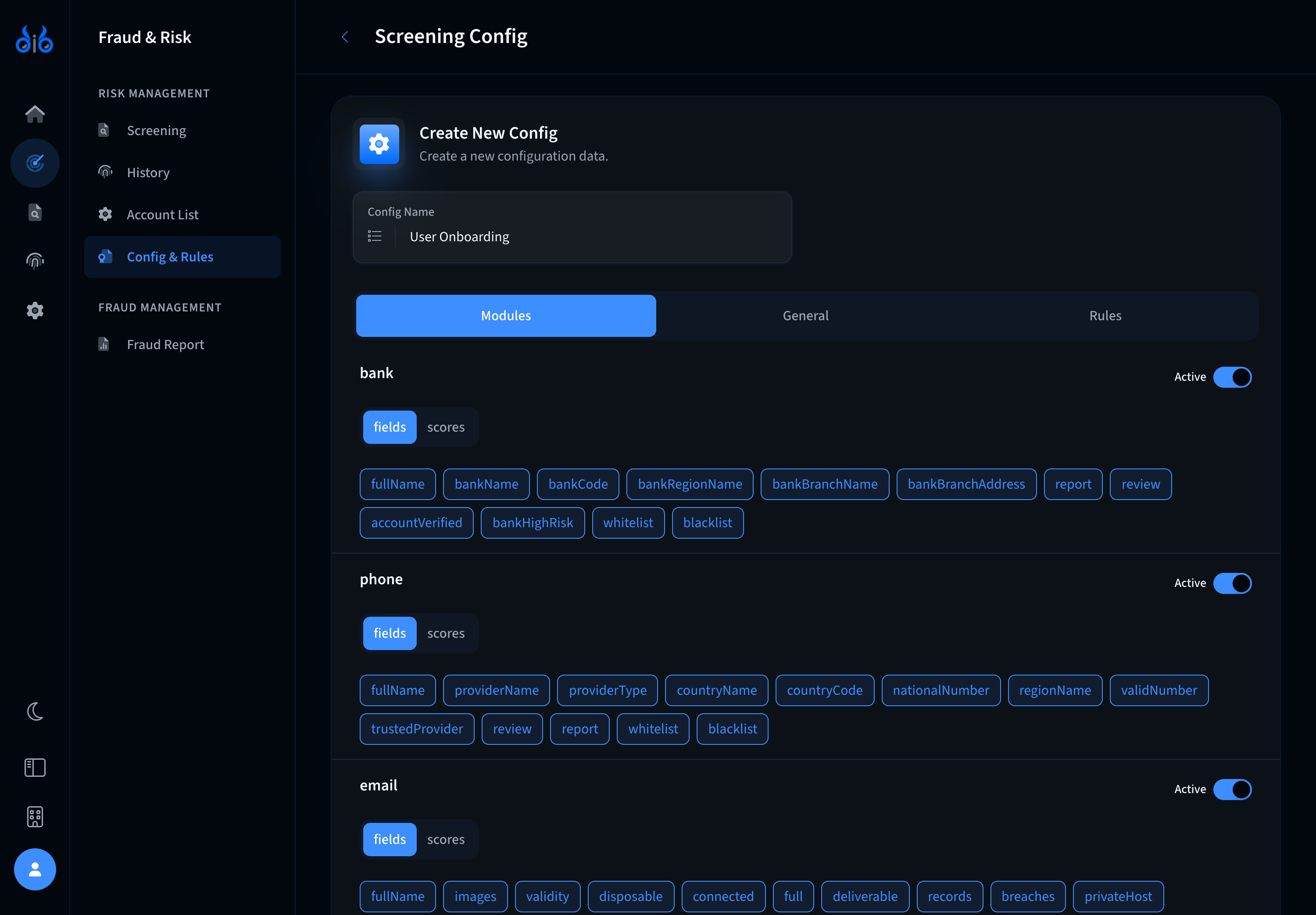Screen dimensions: 1316x915
Task: Click the Config Name input with User Onboarding
Action: click(x=572, y=227)
